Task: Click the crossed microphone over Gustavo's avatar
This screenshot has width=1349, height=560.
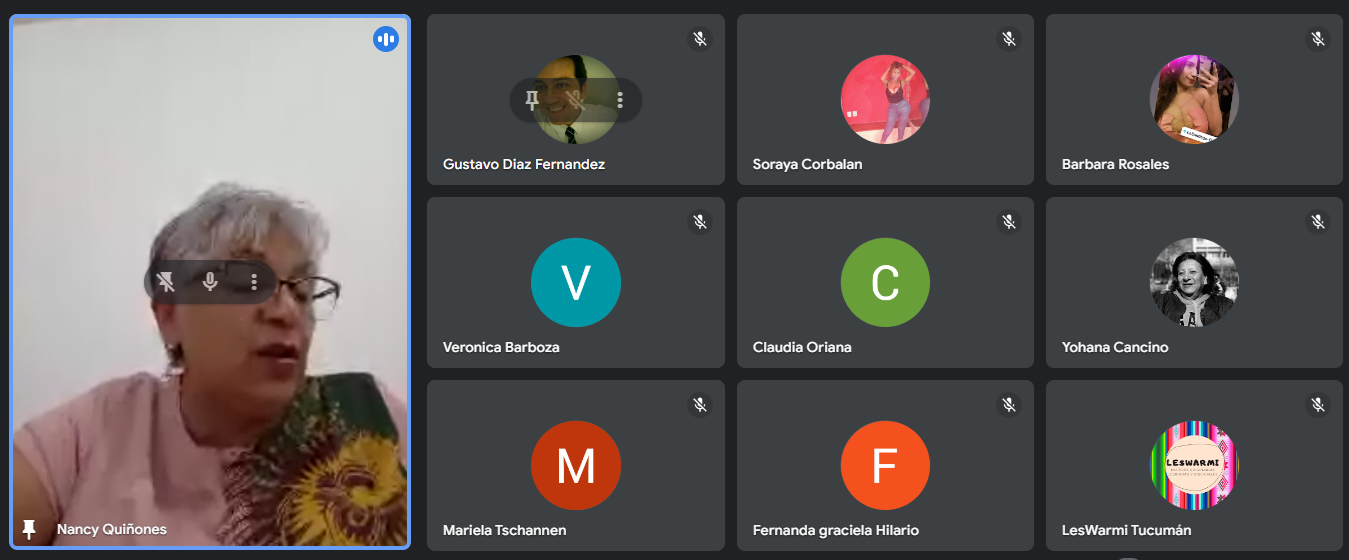Action: [x=576, y=100]
